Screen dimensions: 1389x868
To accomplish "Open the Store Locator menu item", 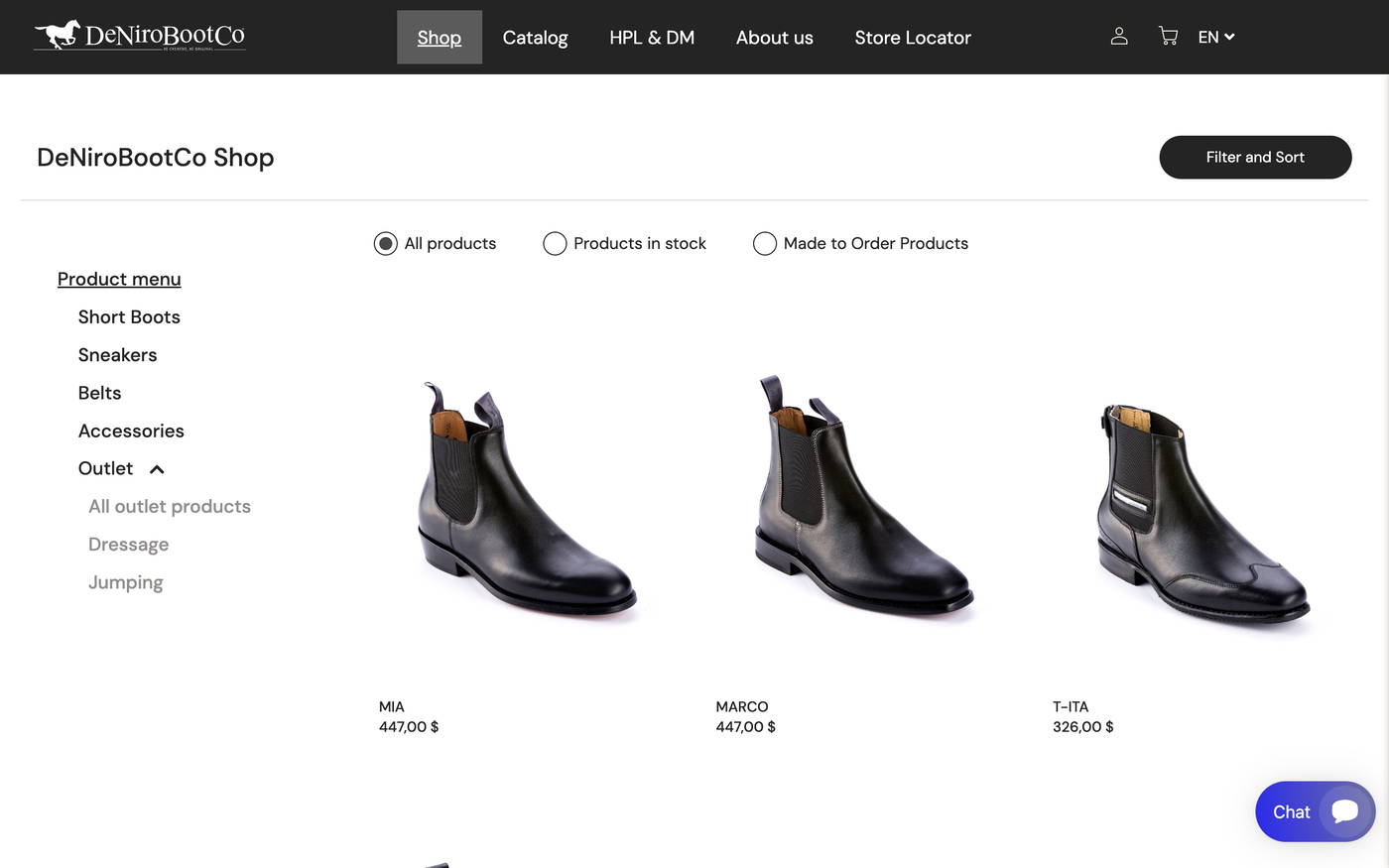I will coord(912,37).
